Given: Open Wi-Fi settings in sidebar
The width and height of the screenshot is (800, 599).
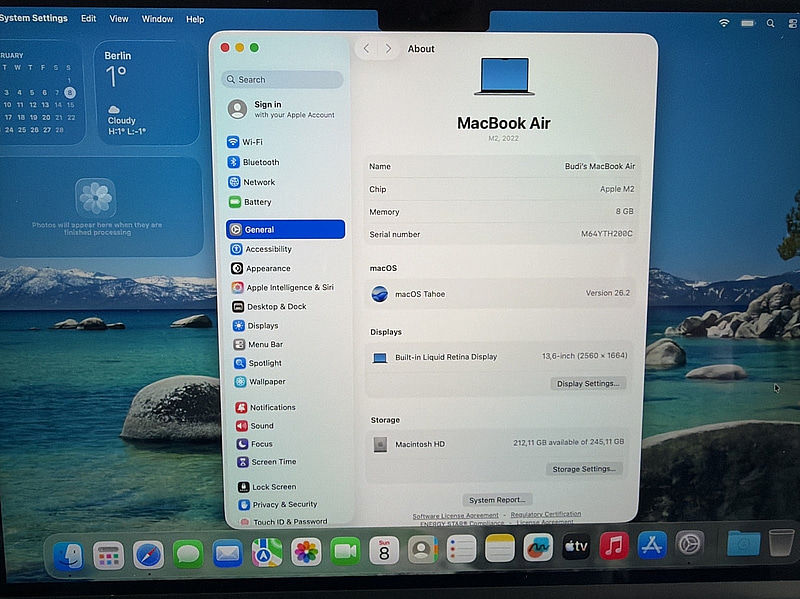Looking at the screenshot, I should 251,142.
